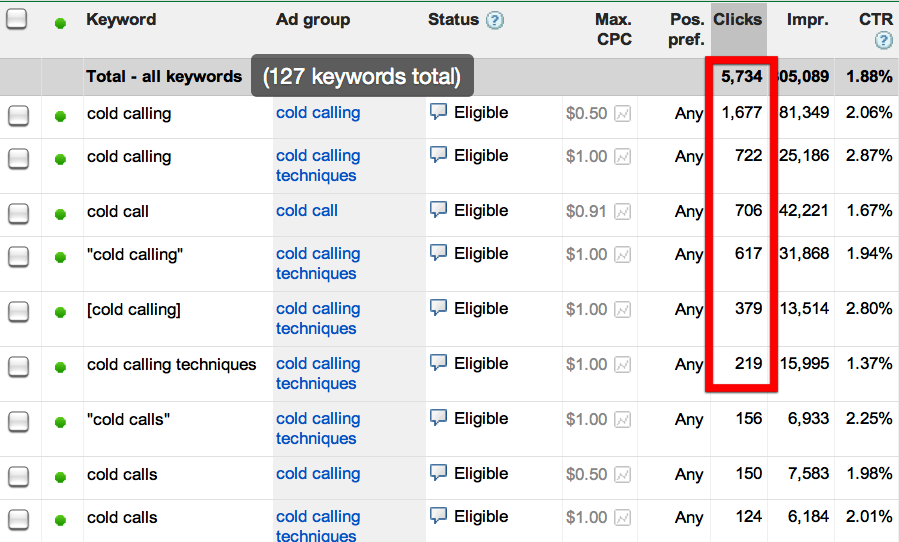
Task: Click status speech bubble in "cold call" keyword row
Action: coord(438,210)
